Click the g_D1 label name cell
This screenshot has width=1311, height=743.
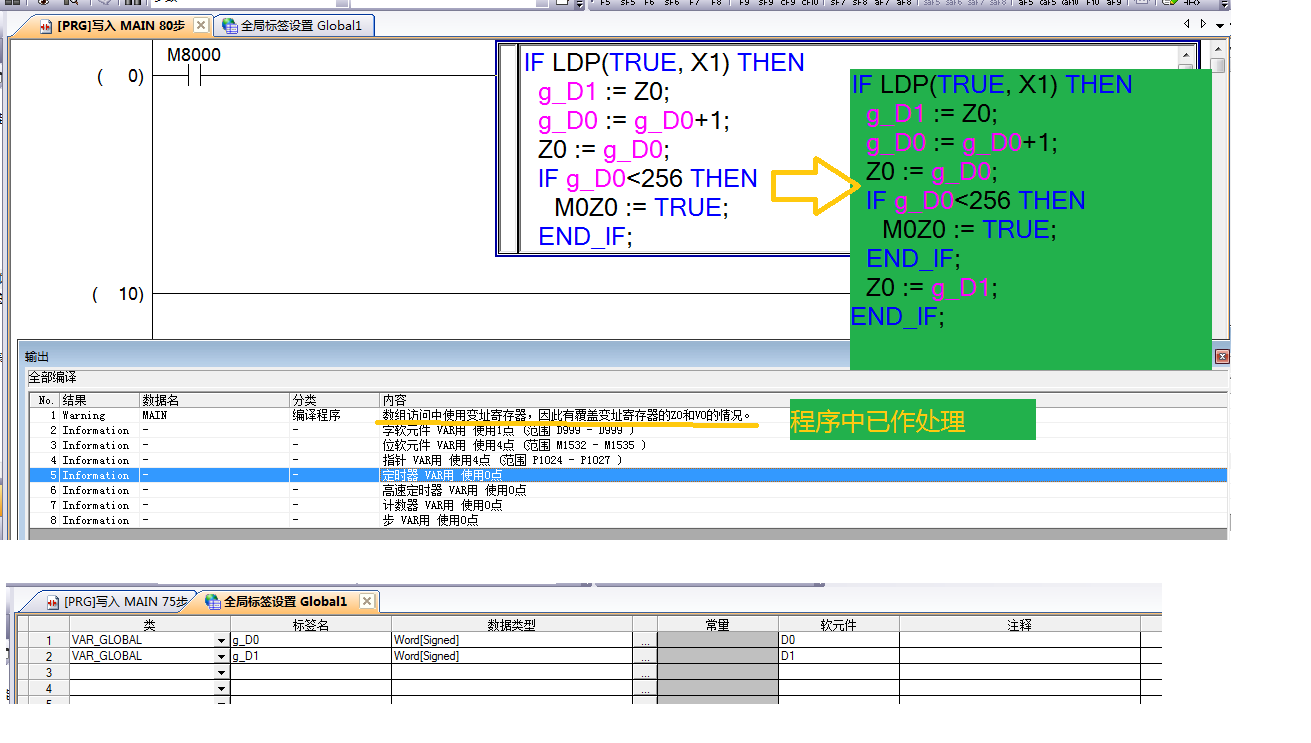[x=310, y=657]
